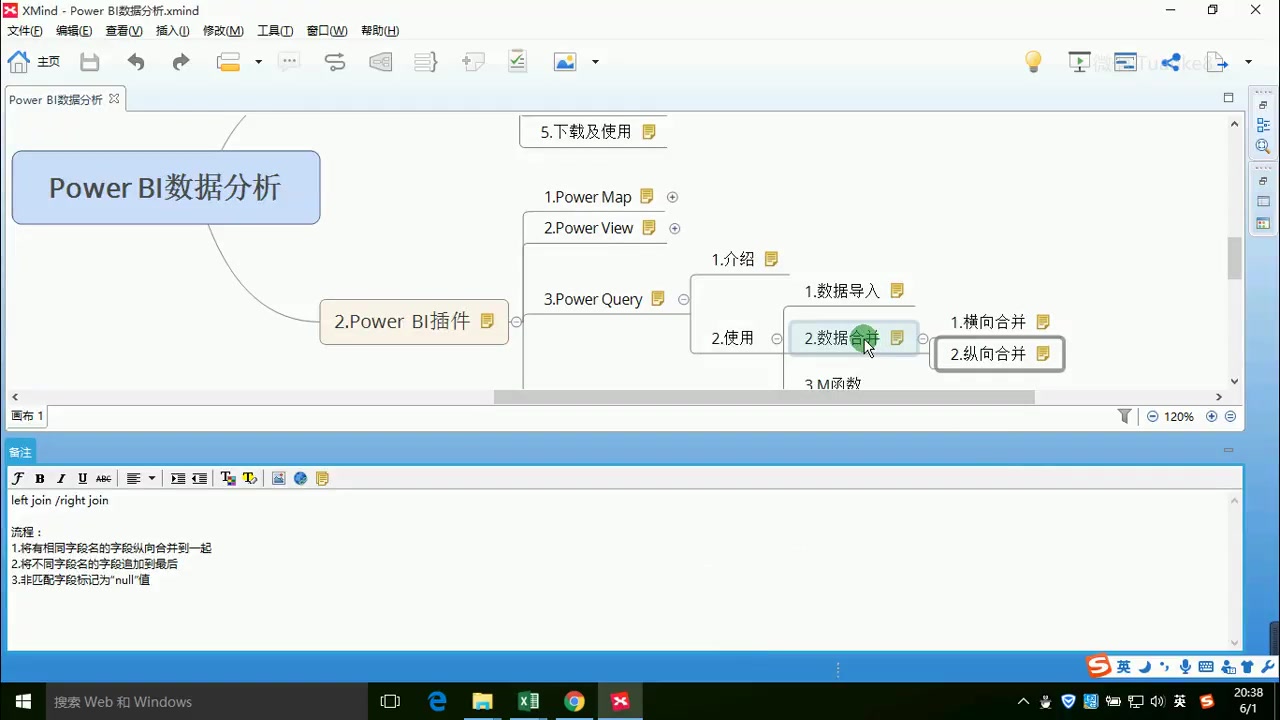Click the blue share icon

1171,62
